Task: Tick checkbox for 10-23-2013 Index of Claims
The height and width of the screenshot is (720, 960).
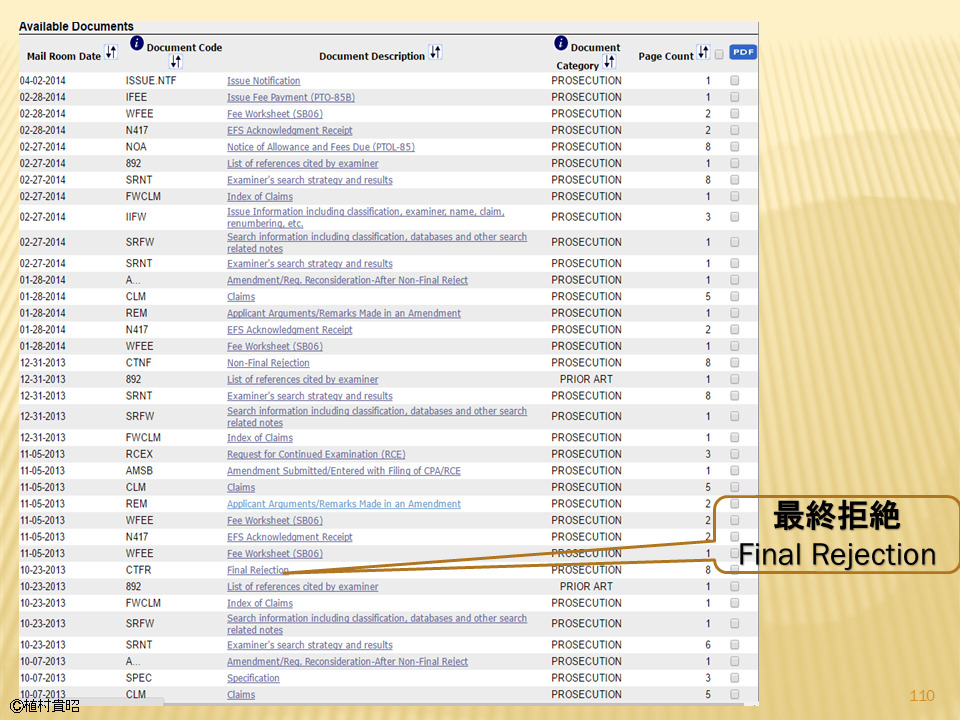Action: click(735, 603)
